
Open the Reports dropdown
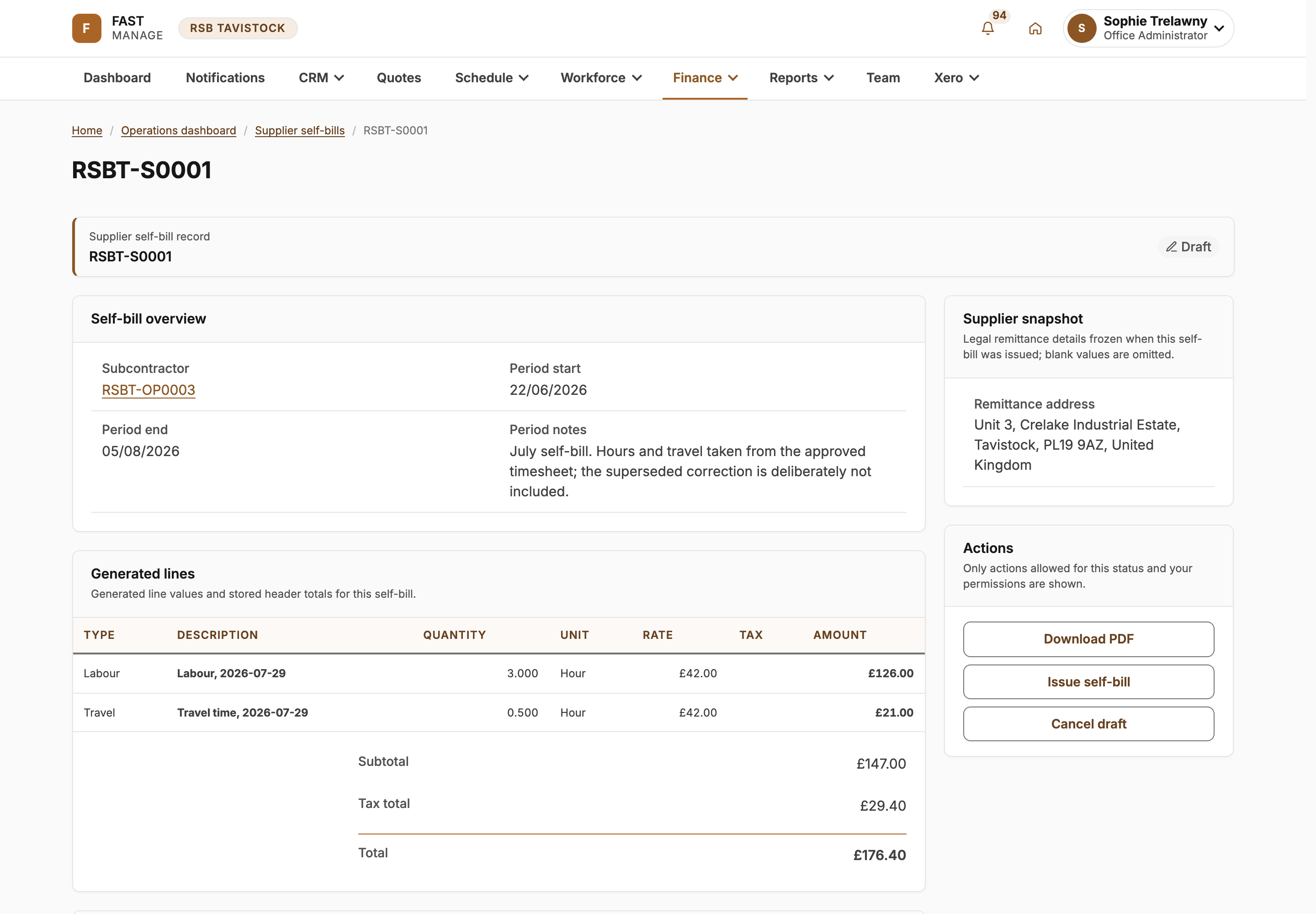[x=801, y=78]
